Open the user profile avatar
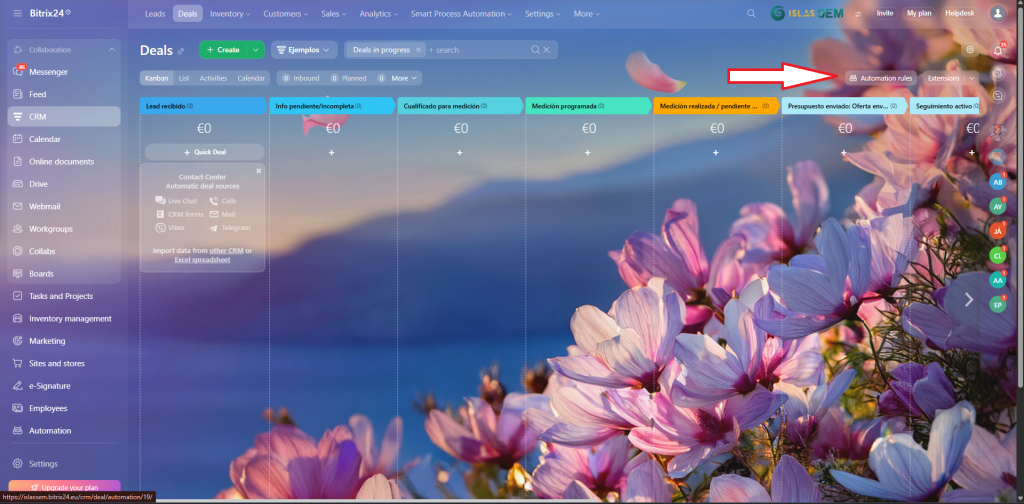Screen dimensions: 1024x504 [x=997, y=14]
